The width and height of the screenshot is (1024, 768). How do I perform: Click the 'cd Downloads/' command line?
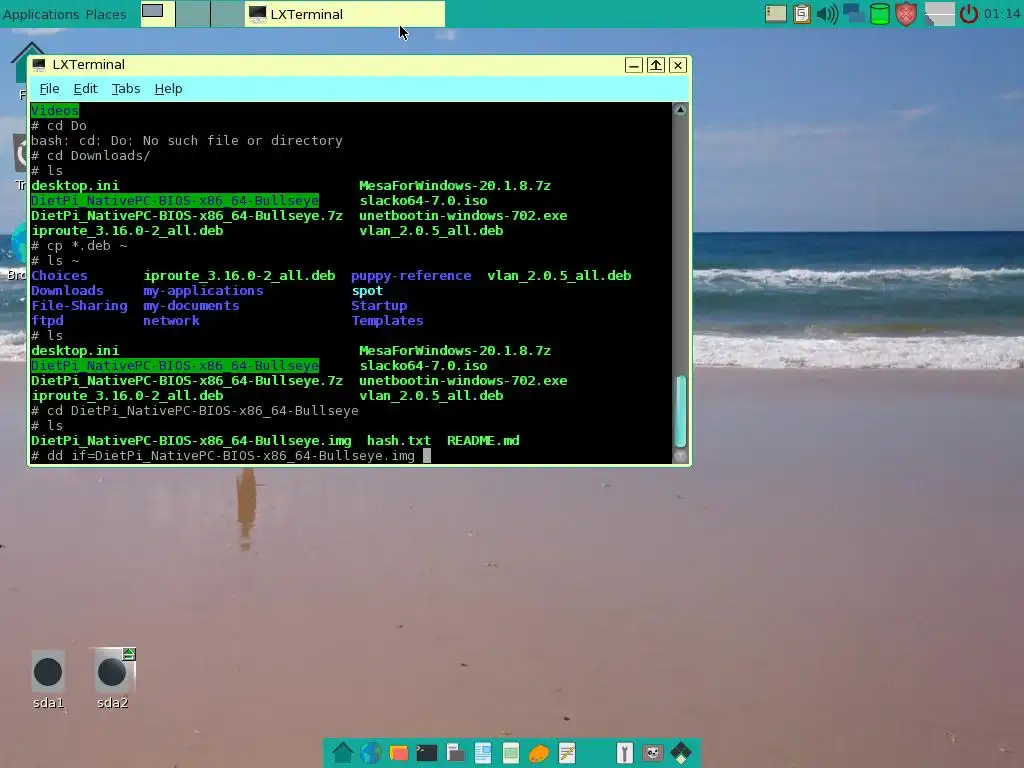(90, 155)
